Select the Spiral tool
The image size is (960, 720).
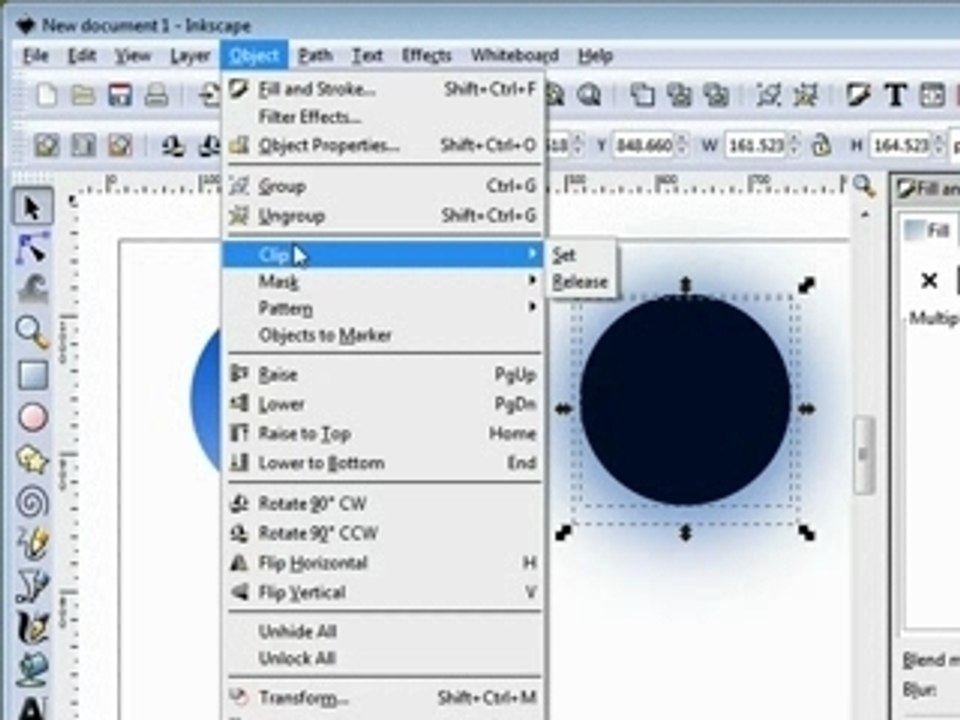tap(32, 501)
